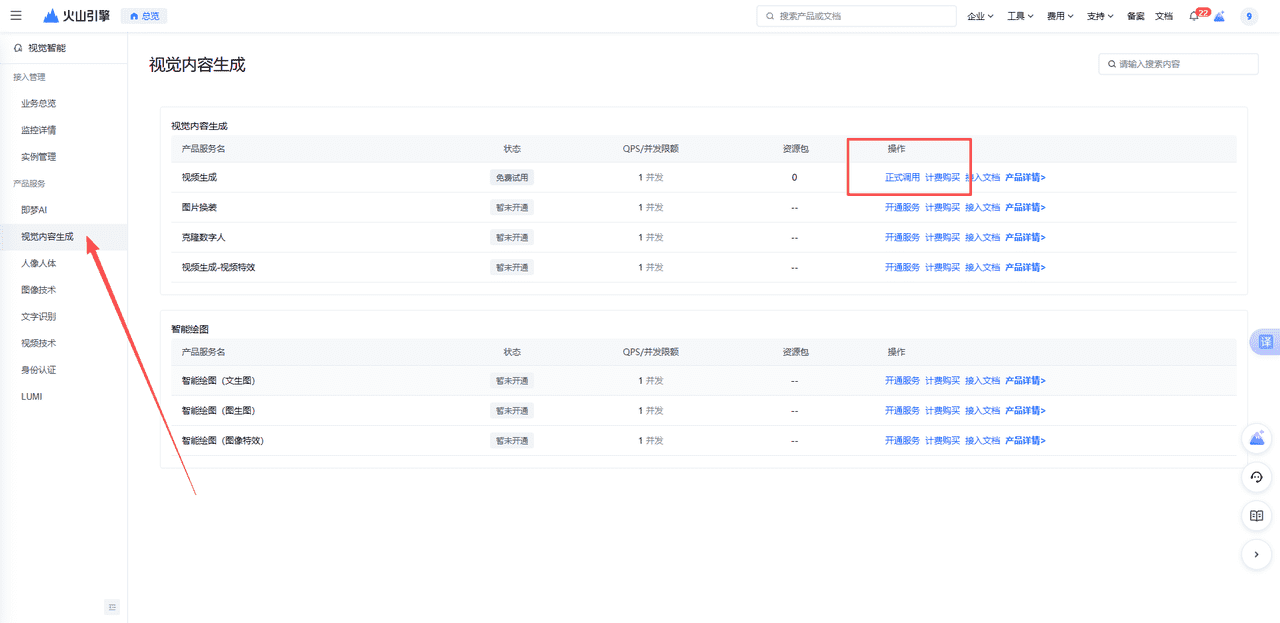Open the 费用 dropdown menu

(x=1060, y=17)
